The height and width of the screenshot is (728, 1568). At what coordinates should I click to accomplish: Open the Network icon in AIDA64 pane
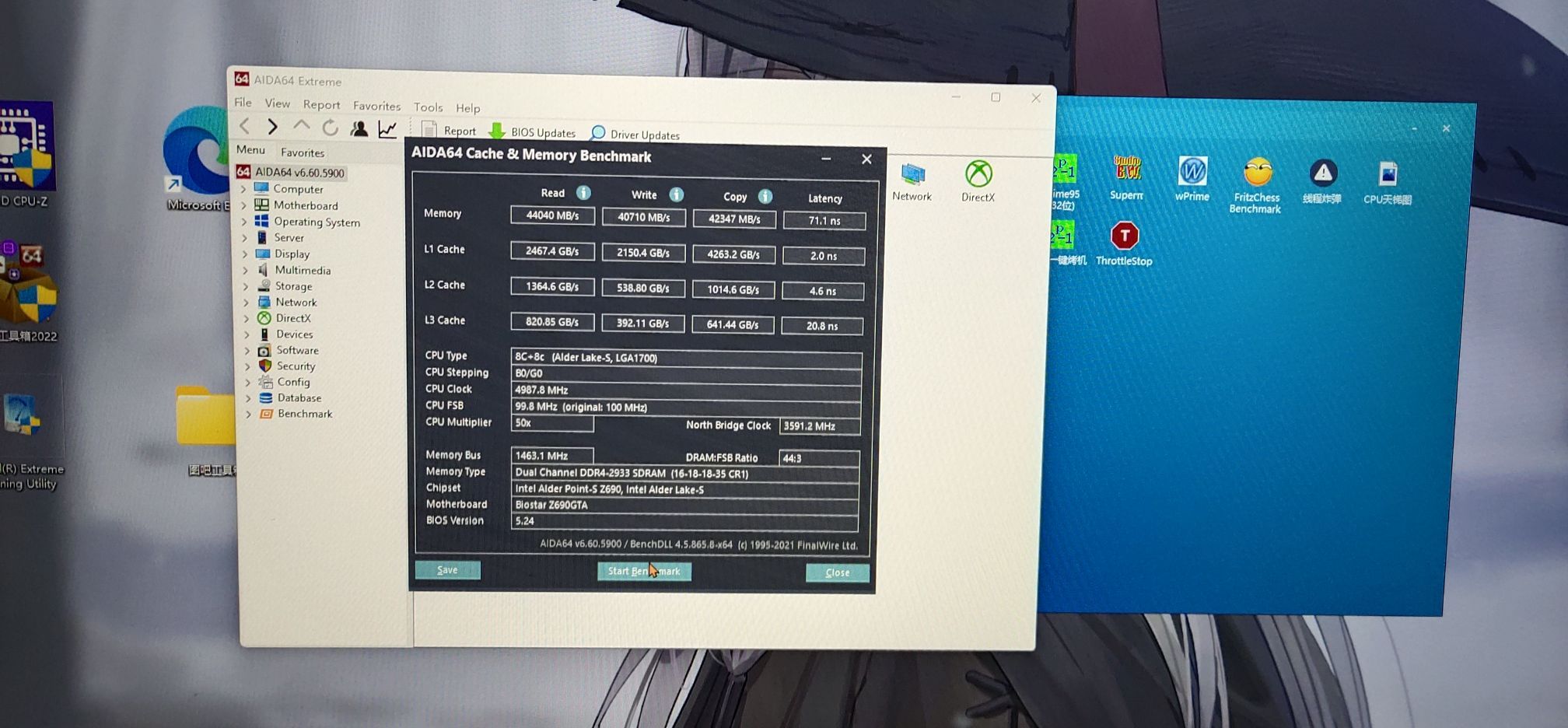pos(912,182)
